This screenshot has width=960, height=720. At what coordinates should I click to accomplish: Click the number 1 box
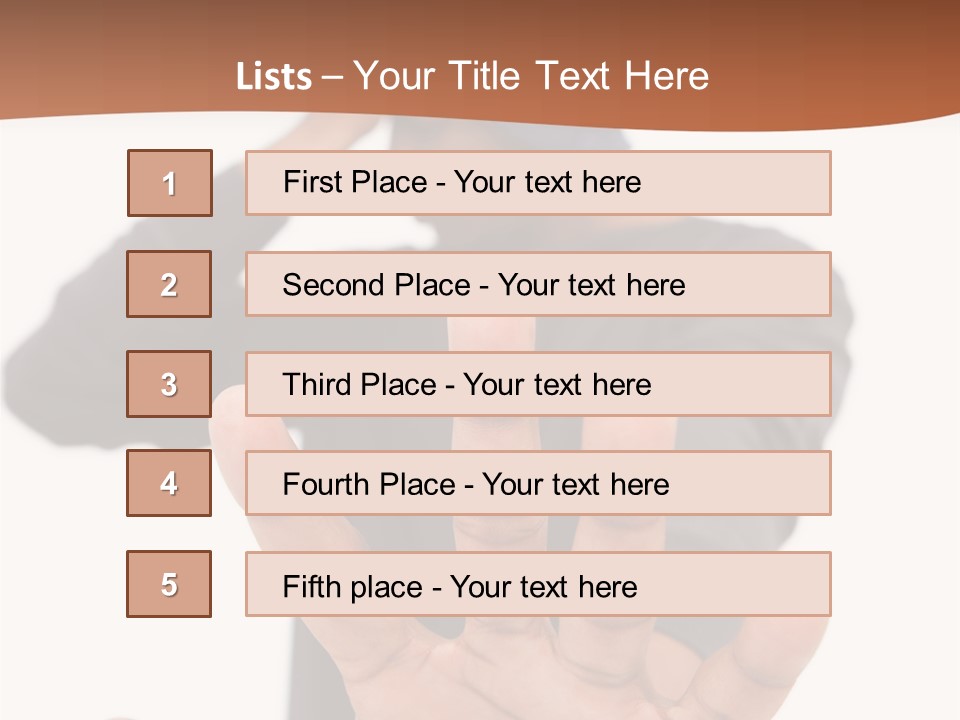pyautogui.click(x=170, y=183)
